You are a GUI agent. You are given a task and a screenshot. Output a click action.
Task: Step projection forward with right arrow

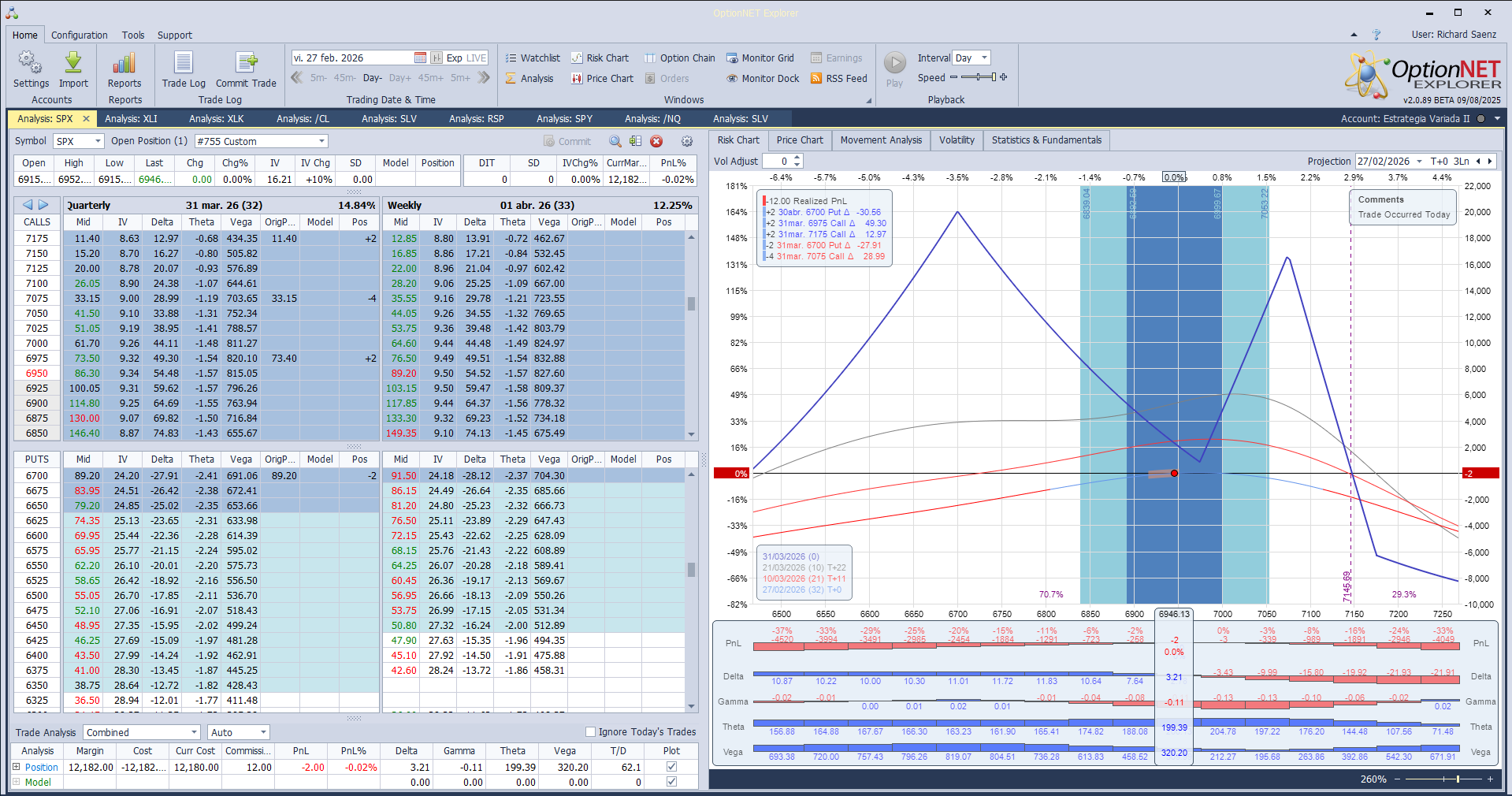tap(1489, 161)
